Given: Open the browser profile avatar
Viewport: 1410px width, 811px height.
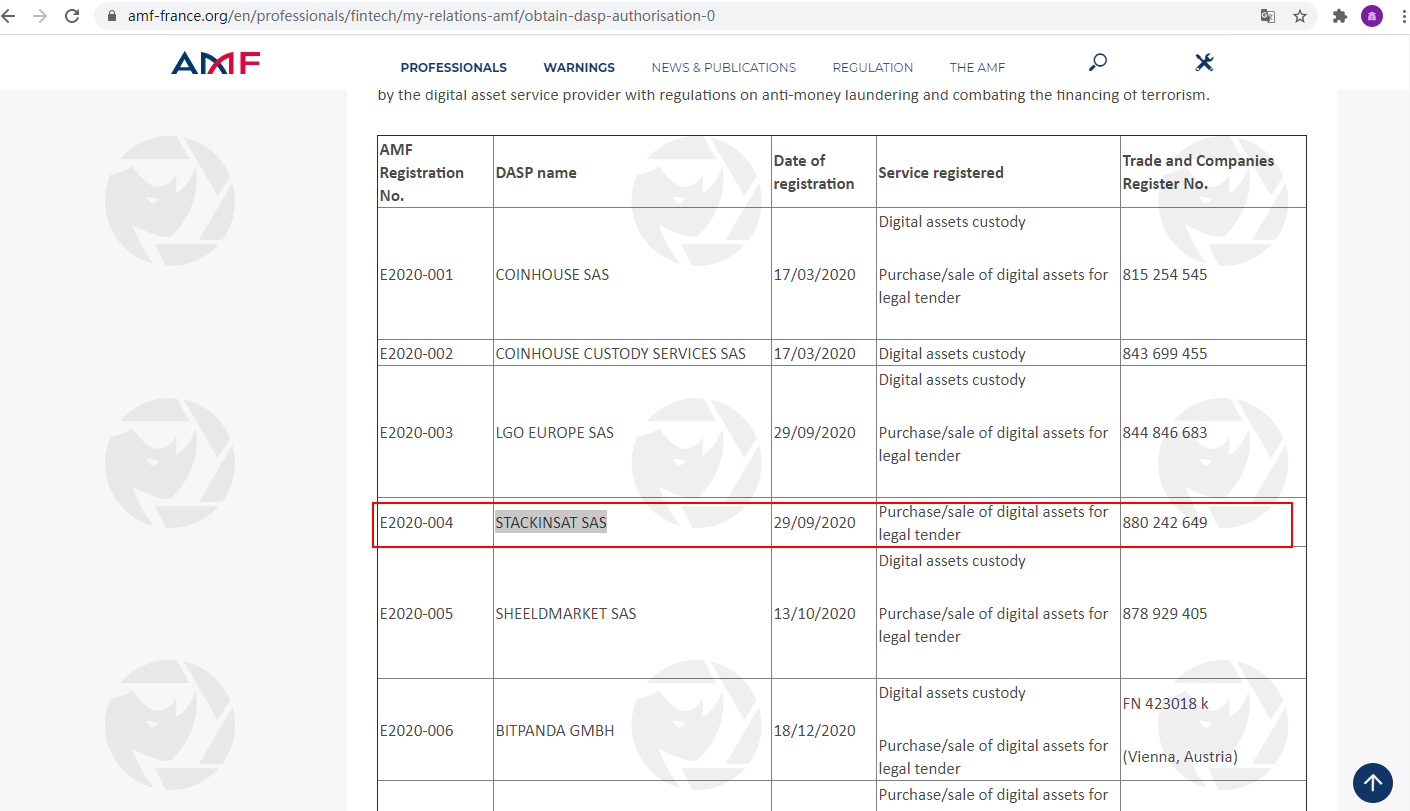Looking at the screenshot, I should (1372, 16).
